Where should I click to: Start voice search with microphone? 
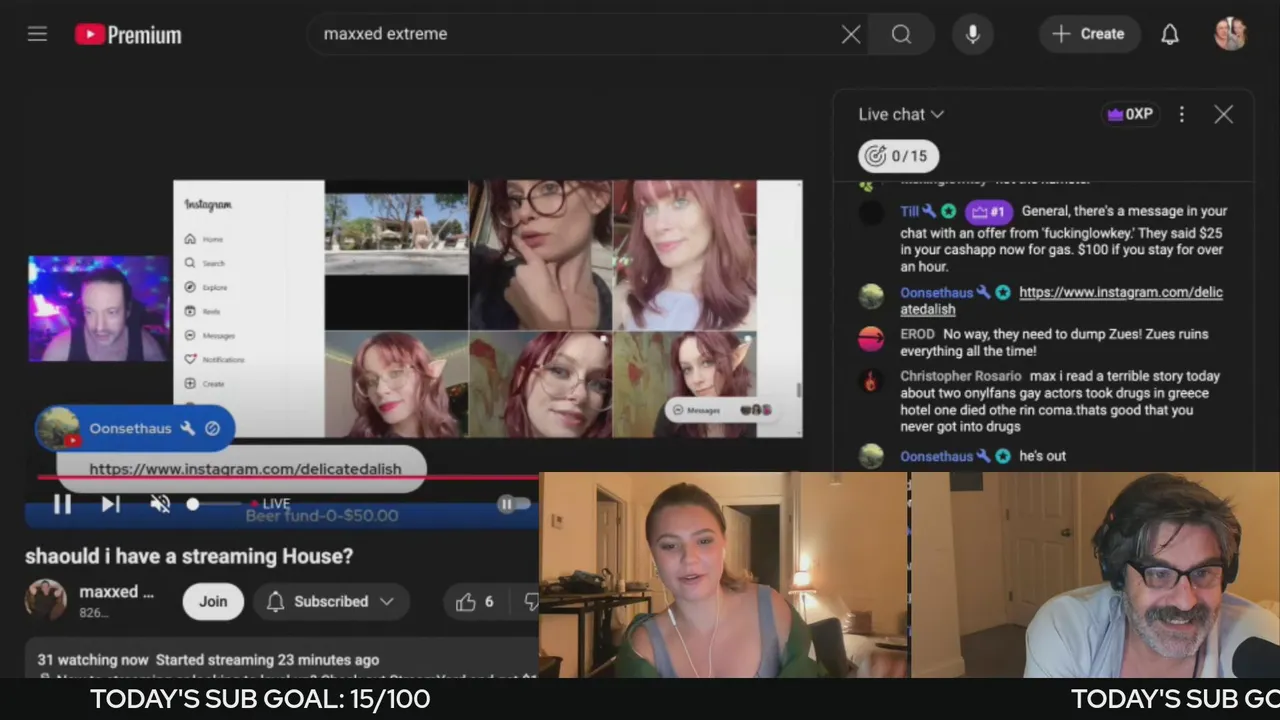pyautogui.click(x=972, y=34)
